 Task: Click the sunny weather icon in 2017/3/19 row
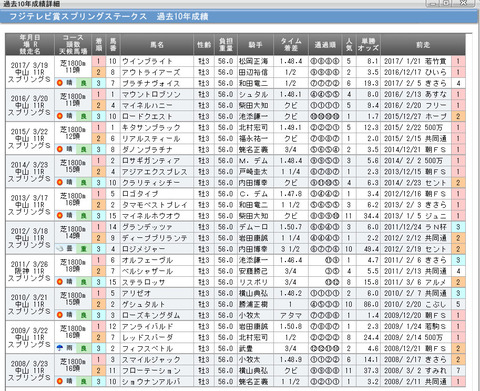click(60, 83)
